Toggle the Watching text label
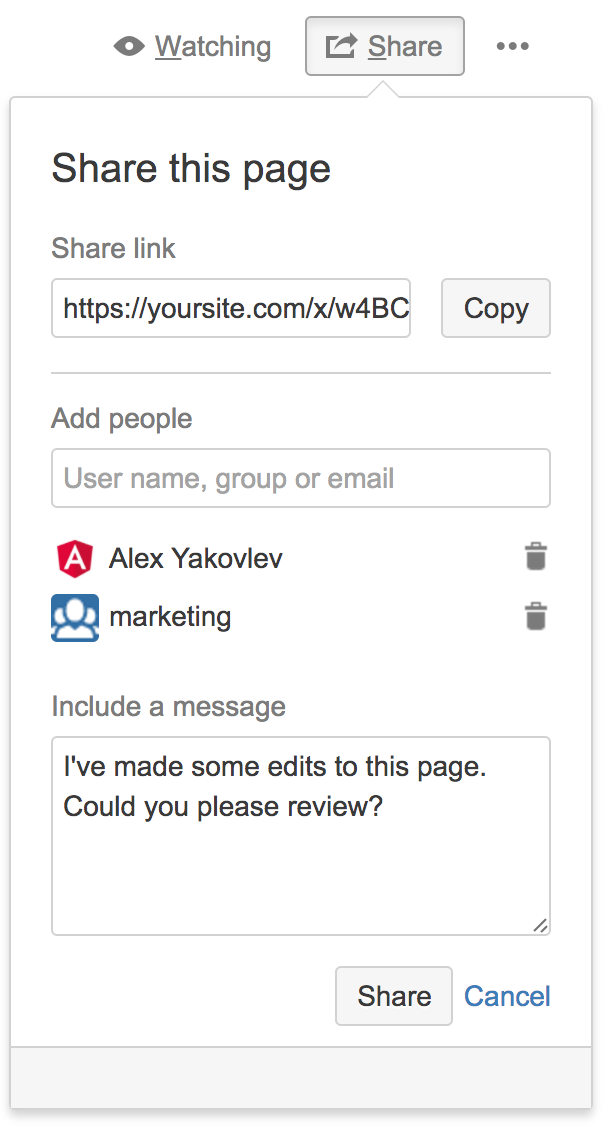This screenshot has height=1132, width=604. tap(213, 47)
